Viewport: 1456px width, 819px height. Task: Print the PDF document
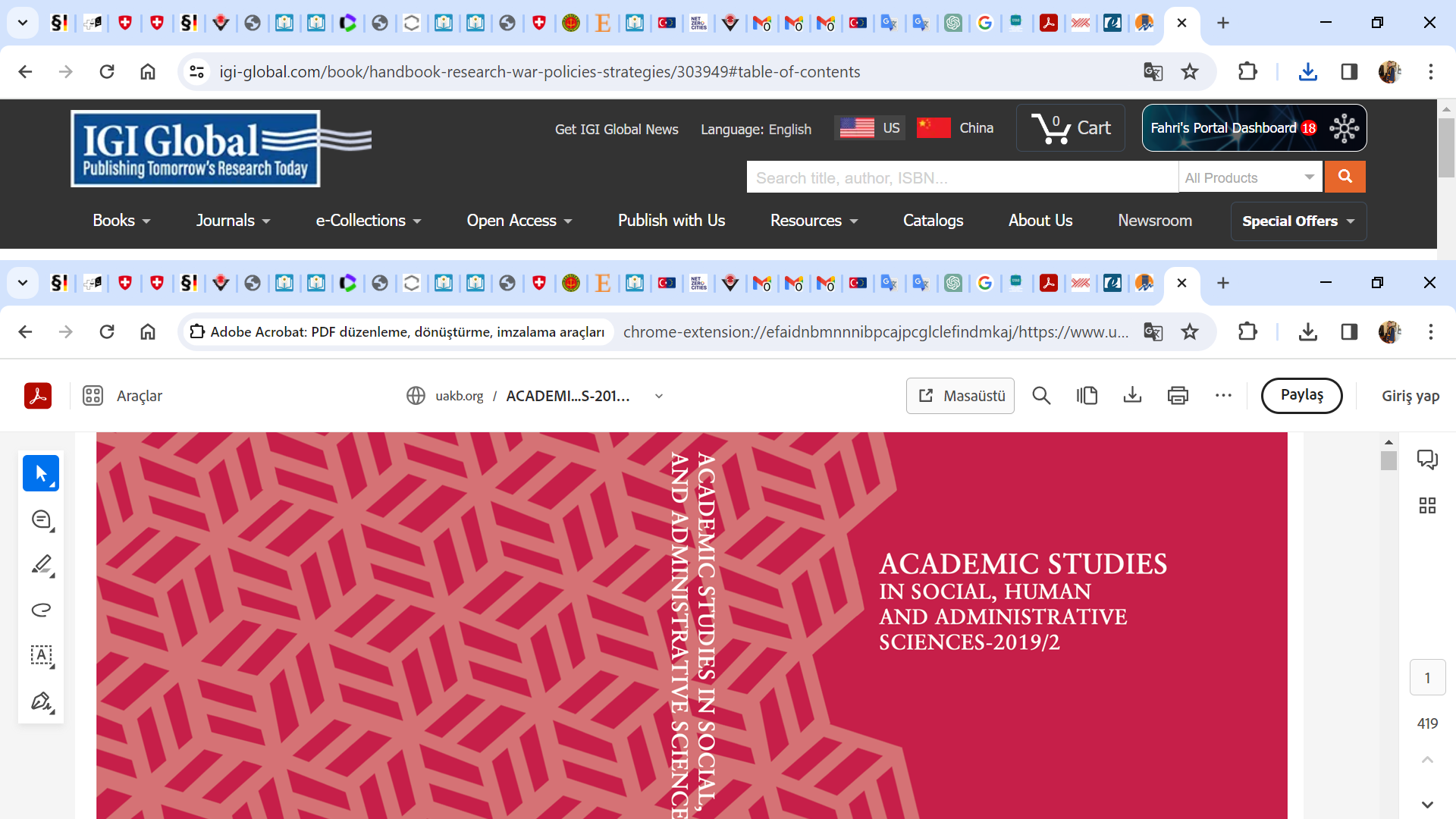point(1178,396)
